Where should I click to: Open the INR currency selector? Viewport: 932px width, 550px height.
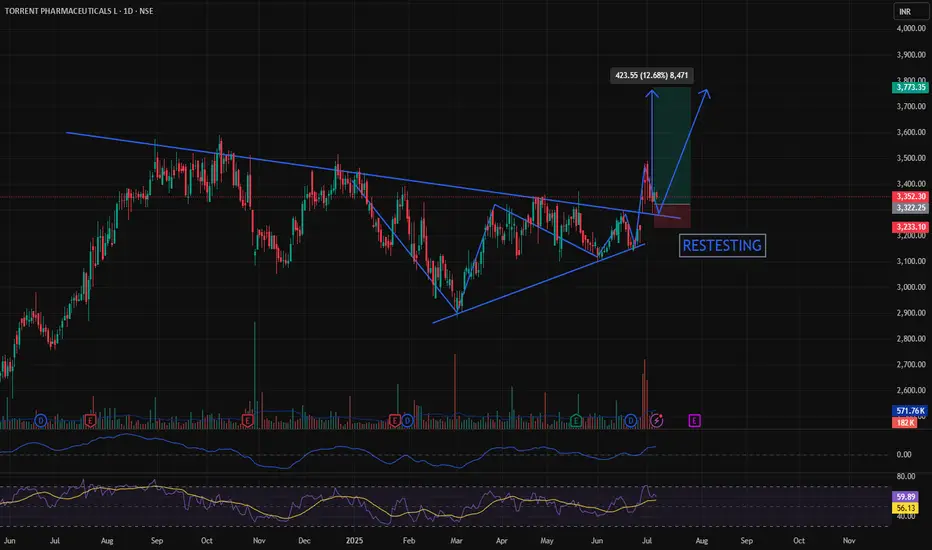[911, 11]
